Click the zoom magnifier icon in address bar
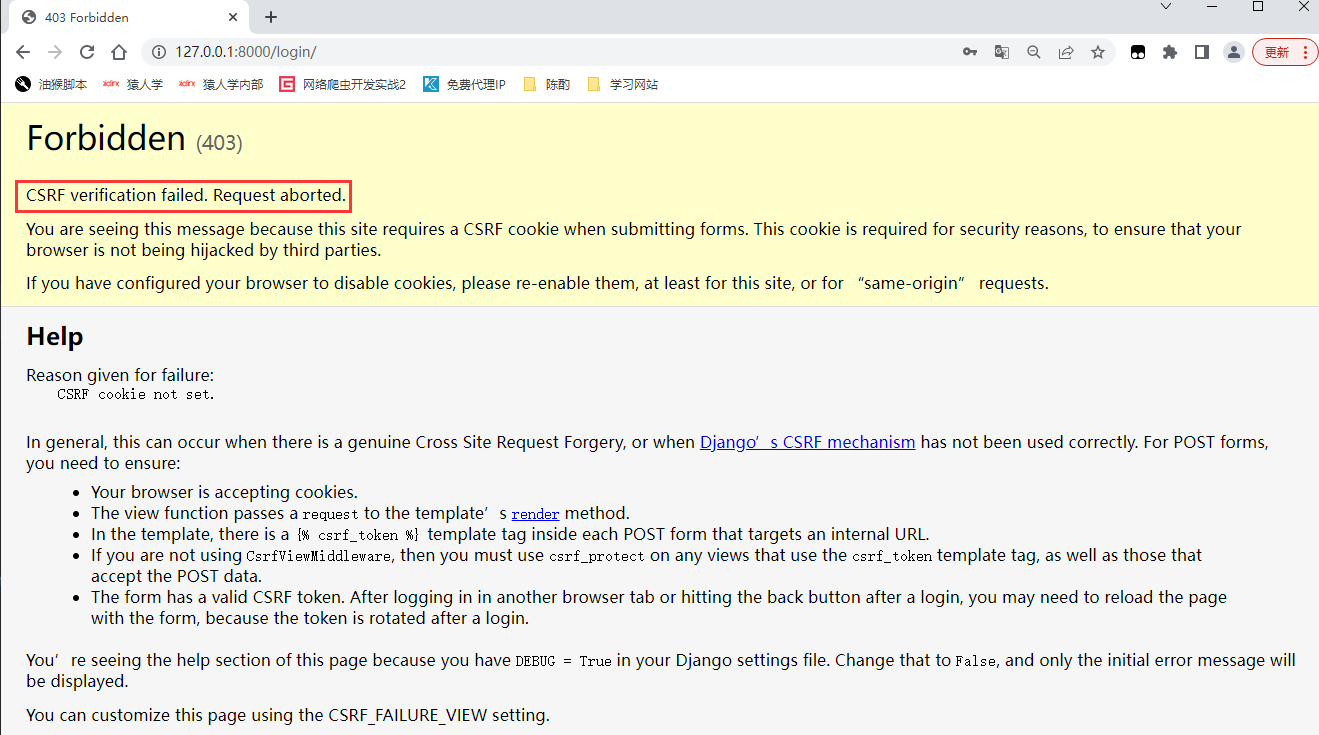1319x735 pixels. [x=1034, y=52]
